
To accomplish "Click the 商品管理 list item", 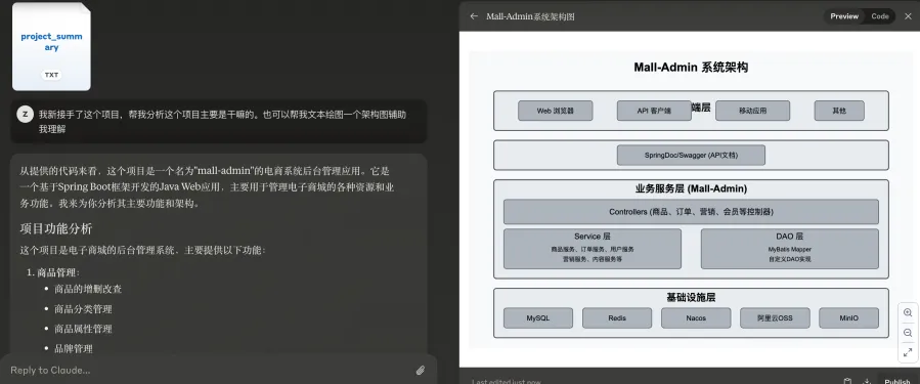I will click(58, 272).
